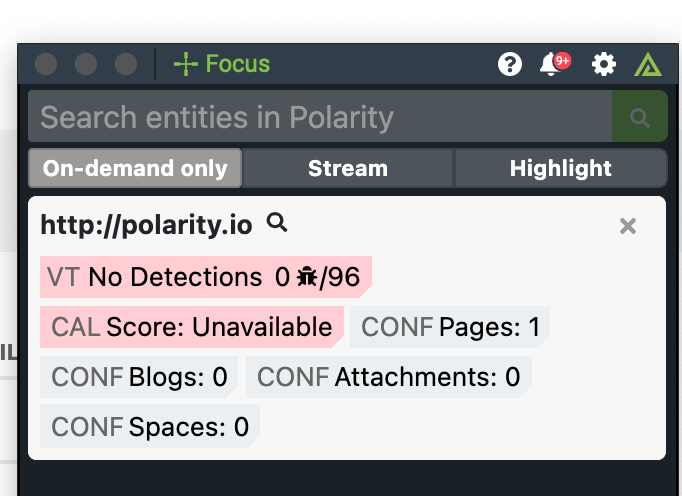Activate Focus mode crosshair icon
The width and height of the screenshot is (682, 496).
pyautogui.click(x=186, y=64)
